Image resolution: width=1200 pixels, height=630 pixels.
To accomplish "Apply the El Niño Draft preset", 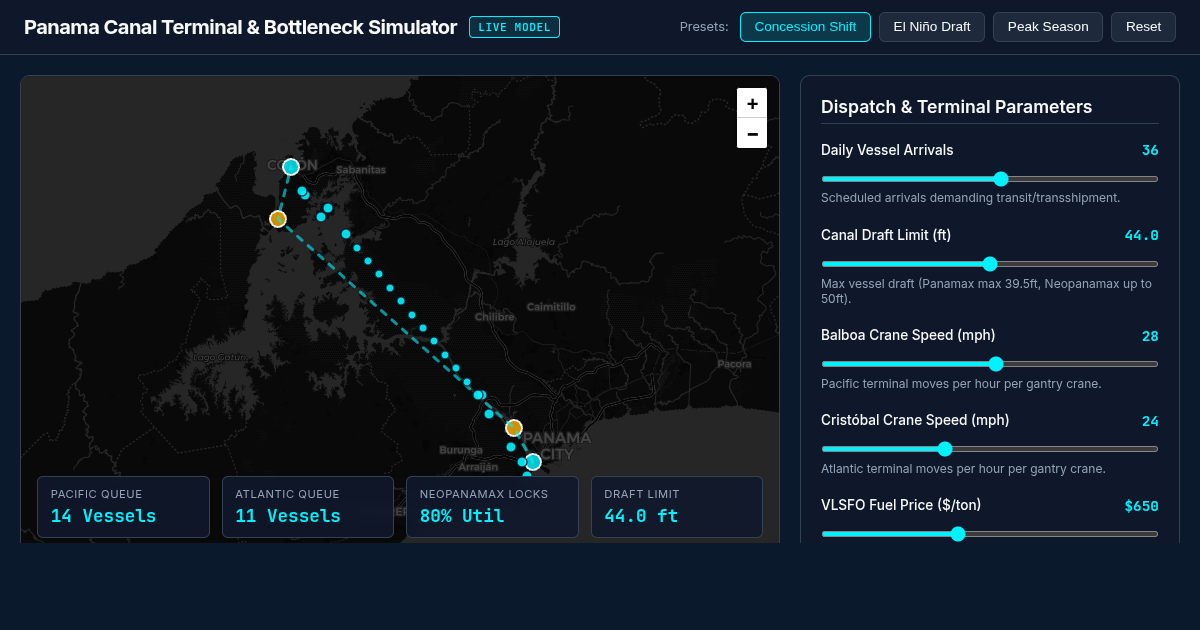I will pos(932,27).
